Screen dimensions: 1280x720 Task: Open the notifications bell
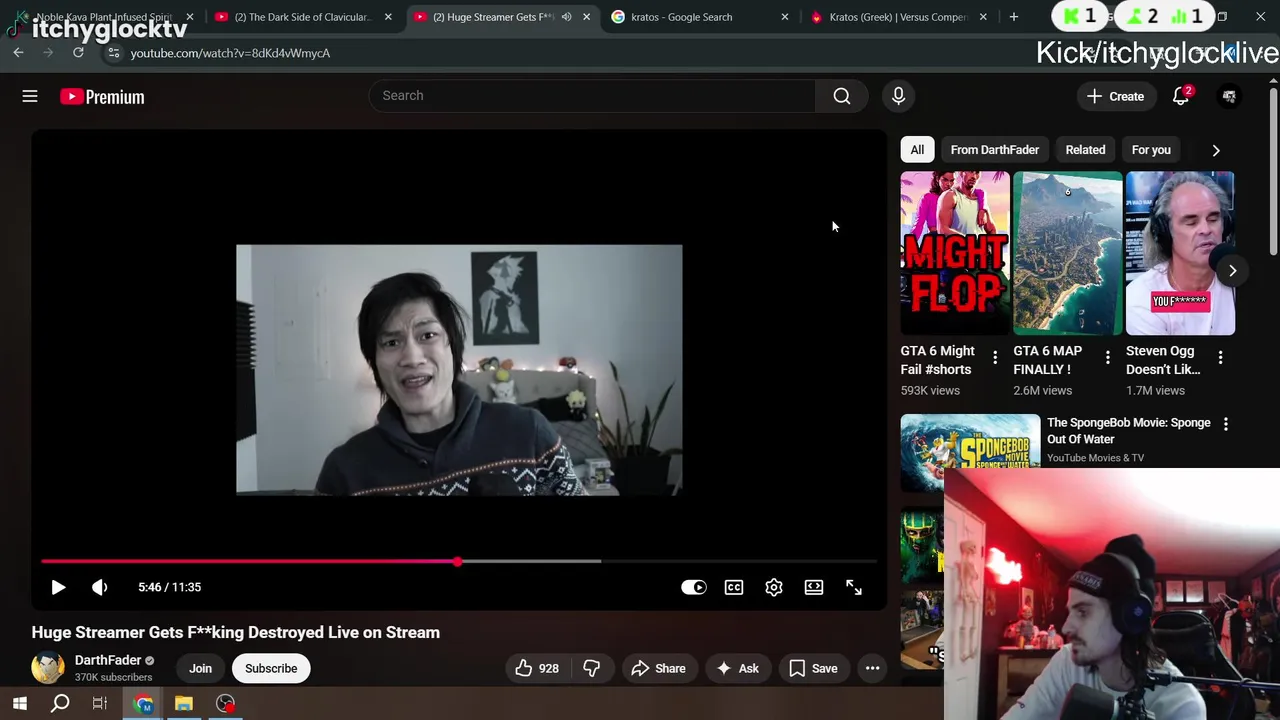coord(1181,96)
